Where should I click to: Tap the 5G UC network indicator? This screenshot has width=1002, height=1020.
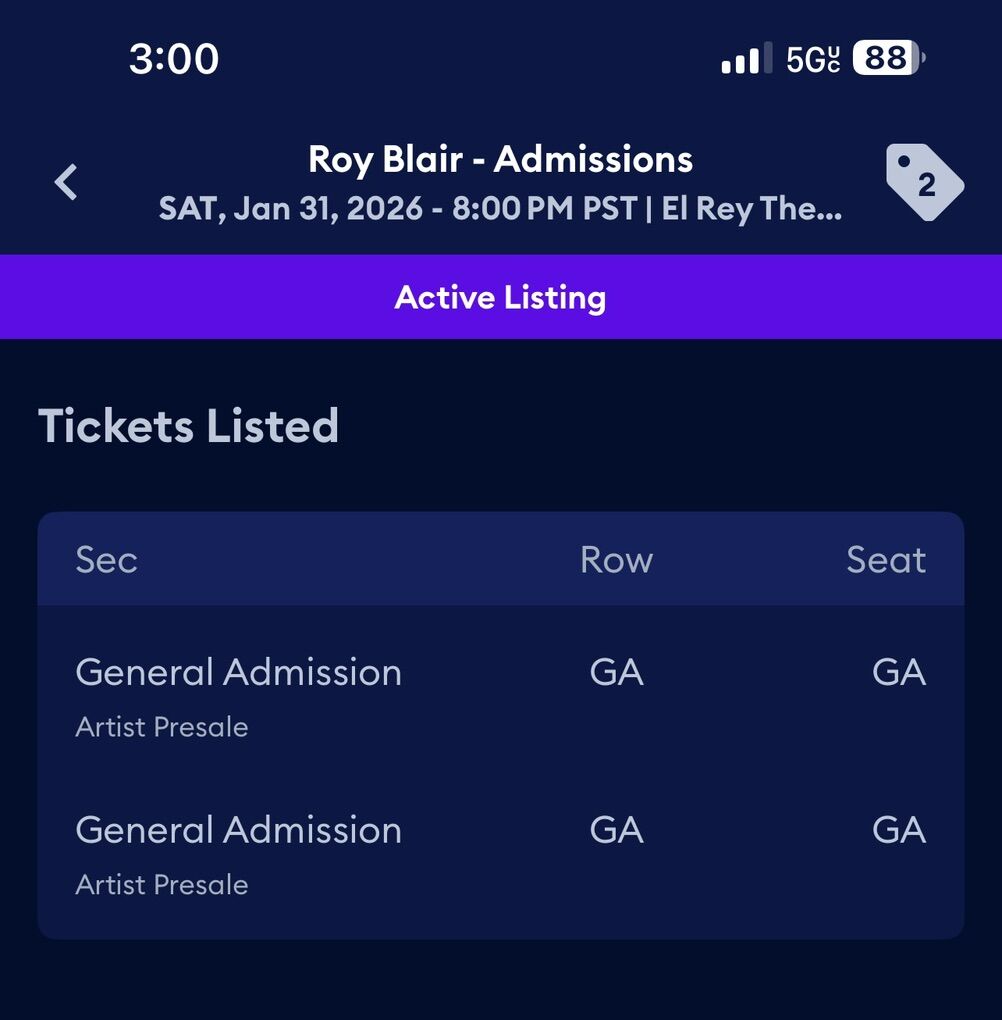point(812,60)
